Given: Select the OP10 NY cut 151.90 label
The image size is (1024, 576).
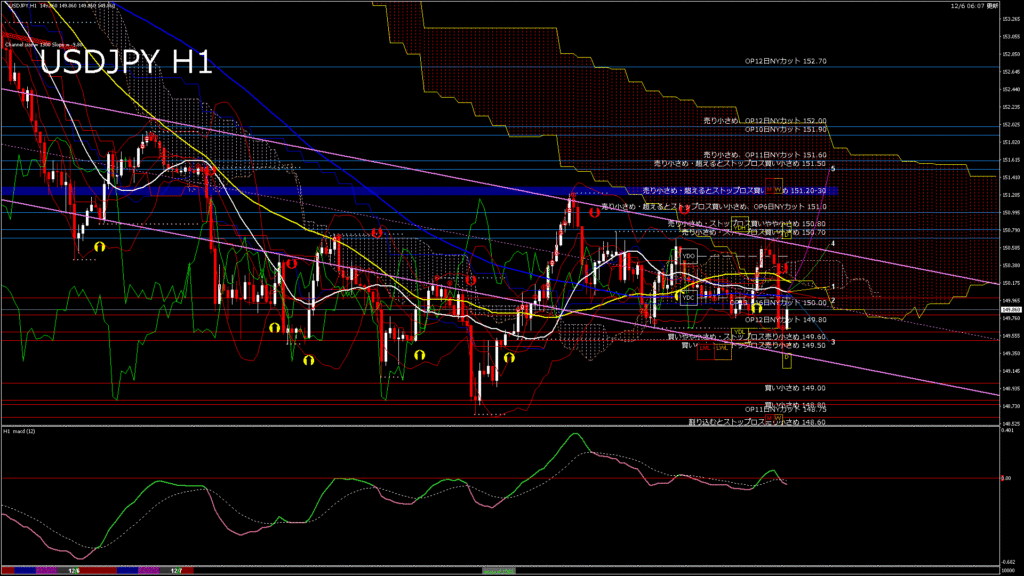Looking at the screenshot, I should point(786,129).
